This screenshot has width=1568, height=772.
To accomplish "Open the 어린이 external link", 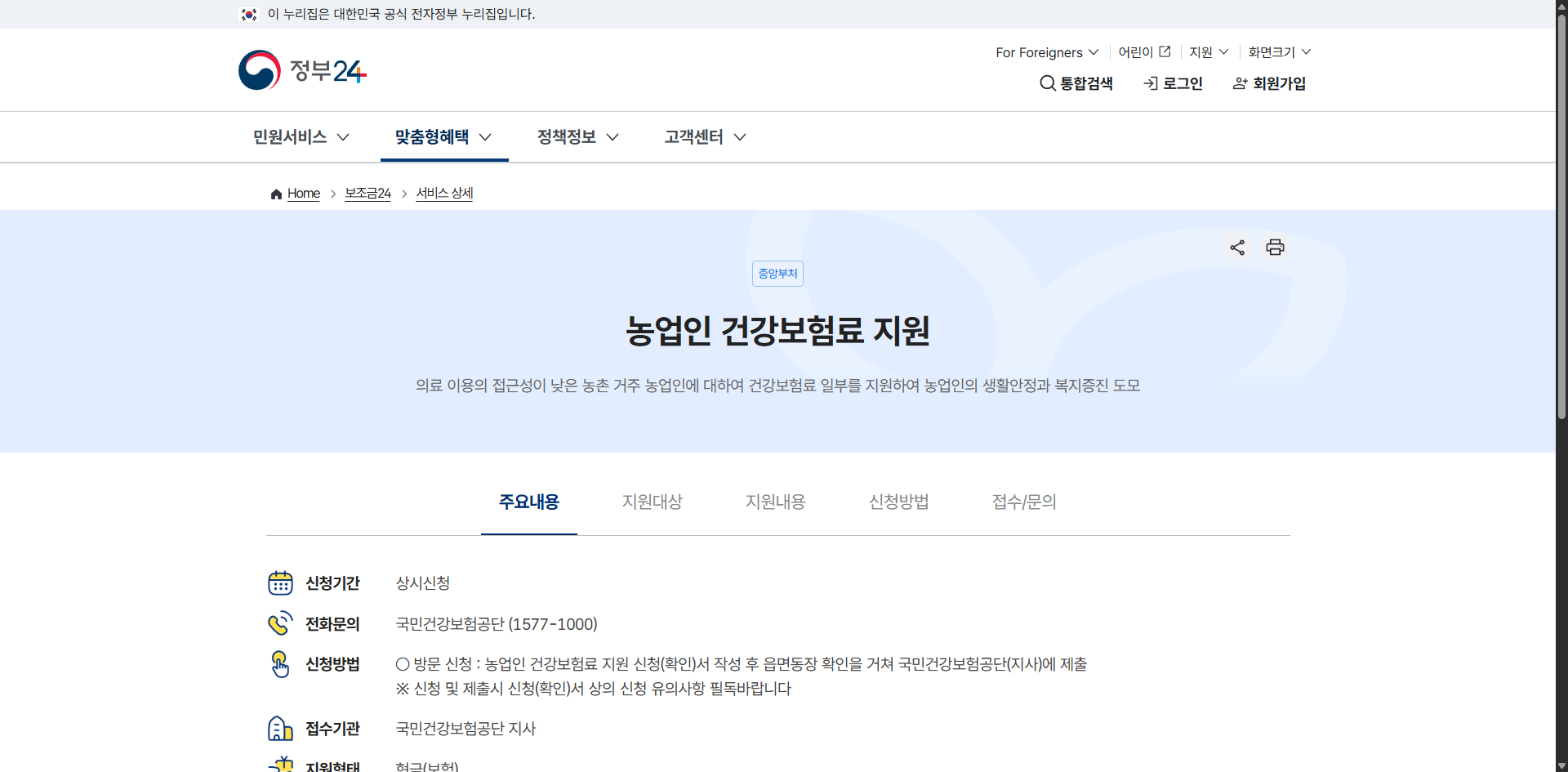I will 1143,51.
